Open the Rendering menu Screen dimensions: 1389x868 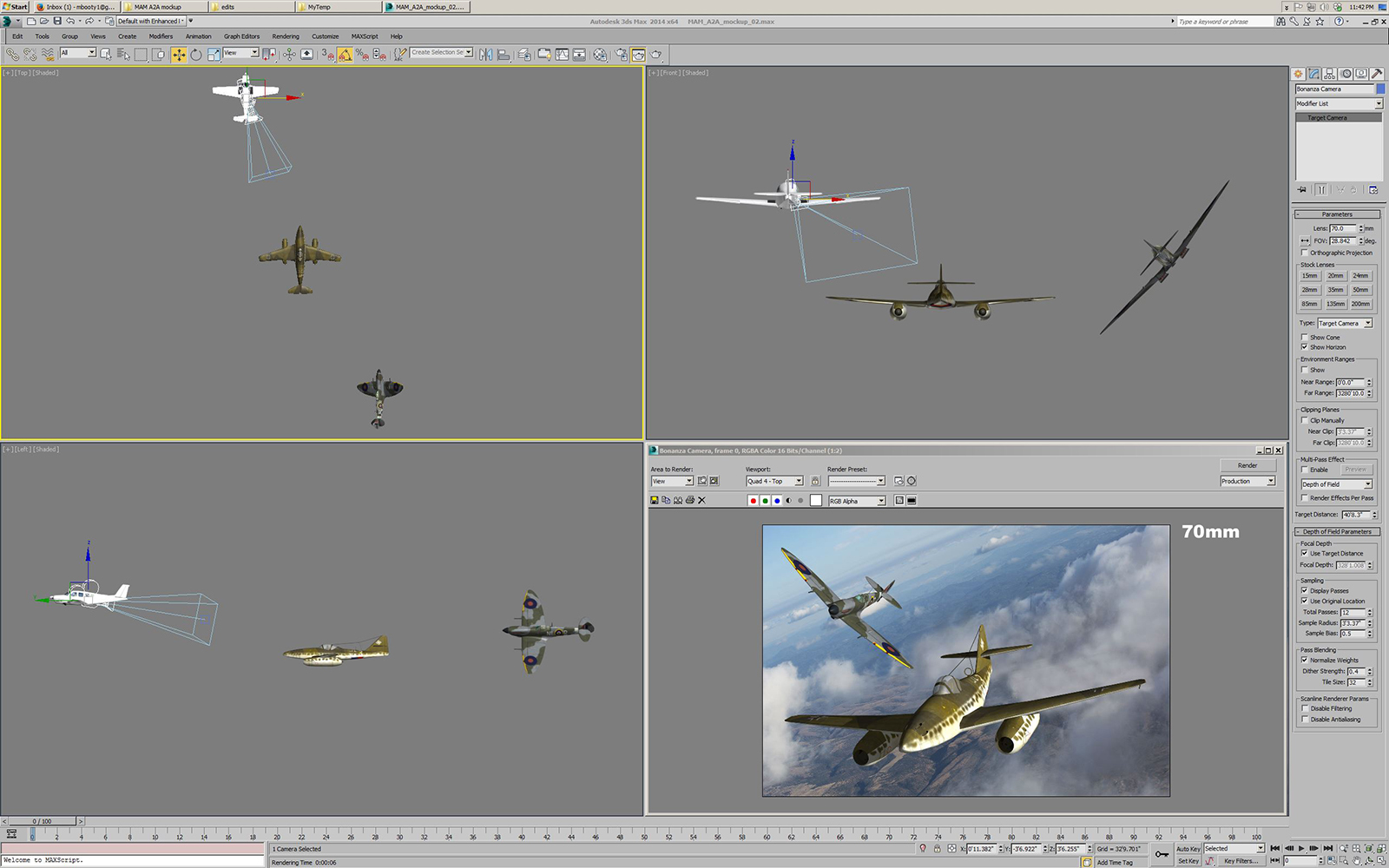[285, 36]
